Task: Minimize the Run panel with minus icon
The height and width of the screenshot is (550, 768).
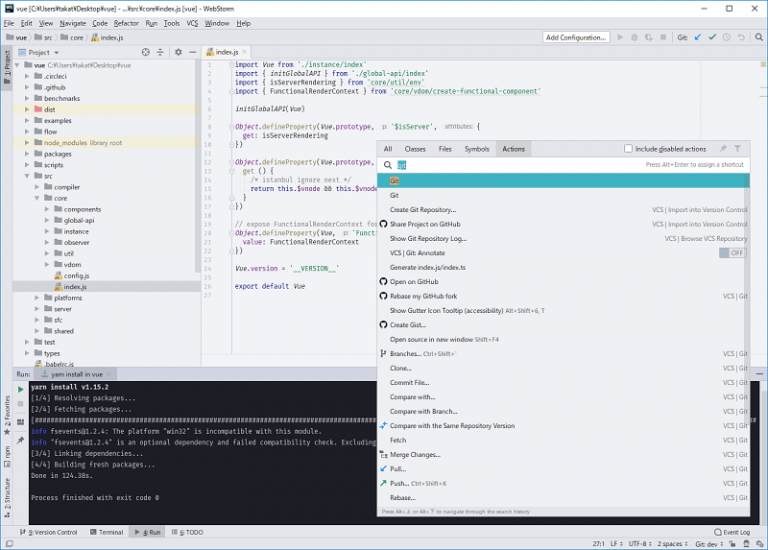Action: coord(759,374)
